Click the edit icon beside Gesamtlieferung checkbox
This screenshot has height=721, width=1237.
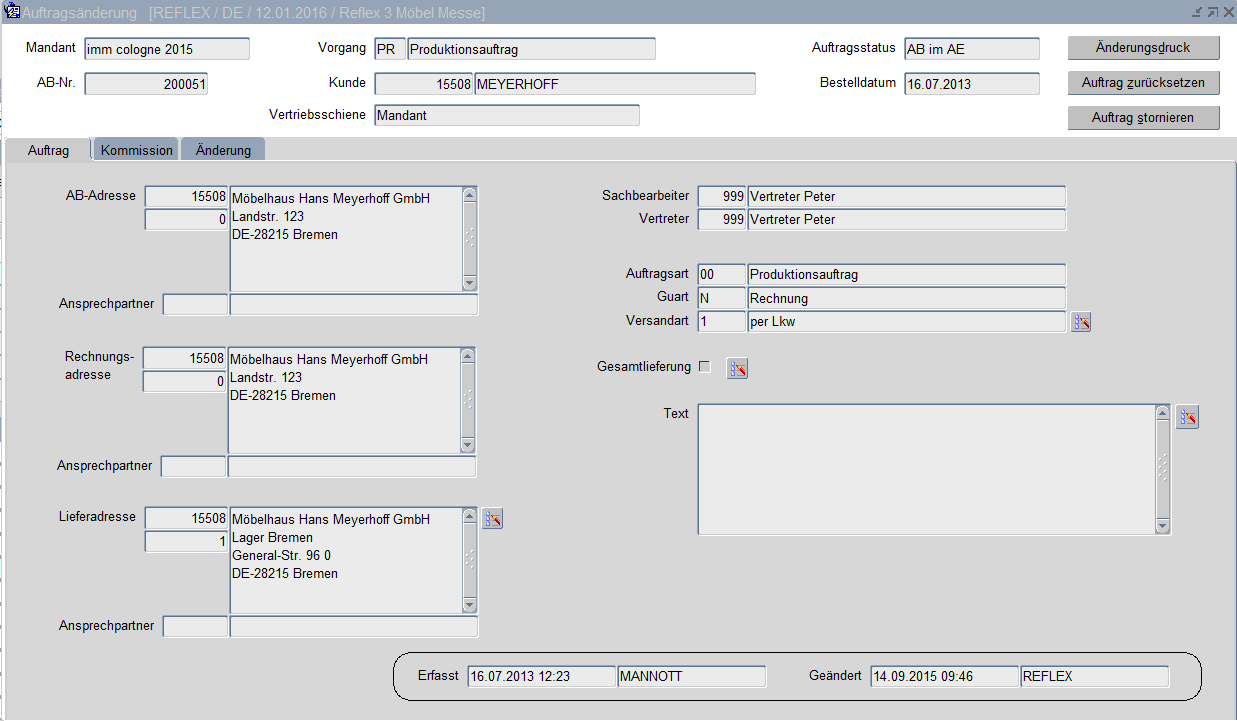(737, 369)
